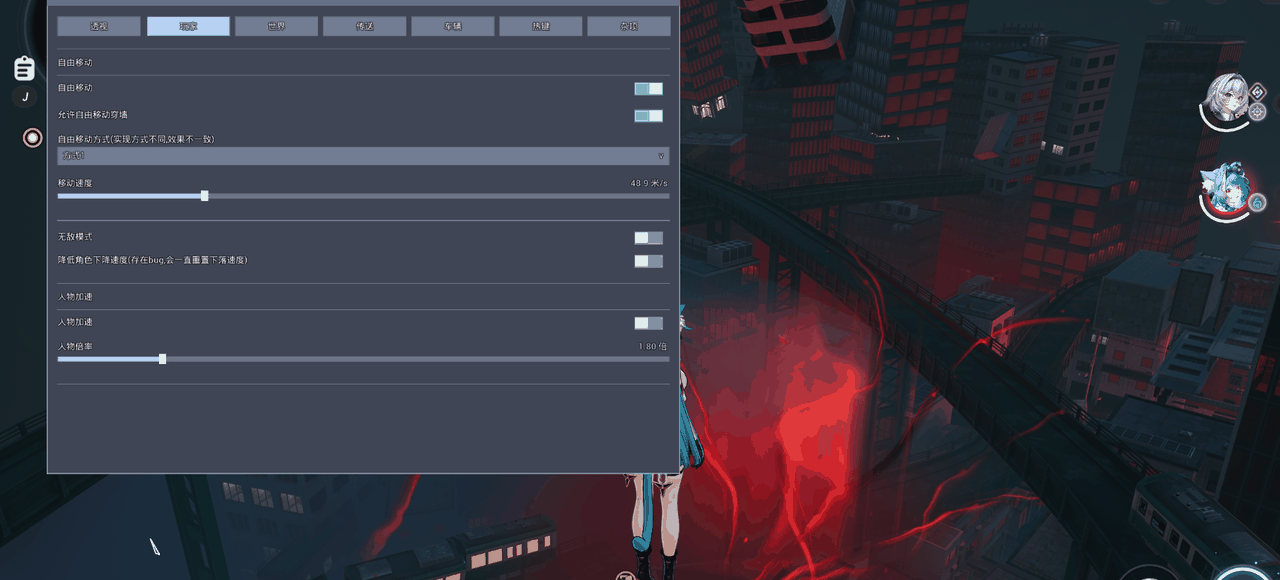This screenshot has height=580, width=1280.
Task: Click the 人物加速 section header
Action: [x=75, y=297]
